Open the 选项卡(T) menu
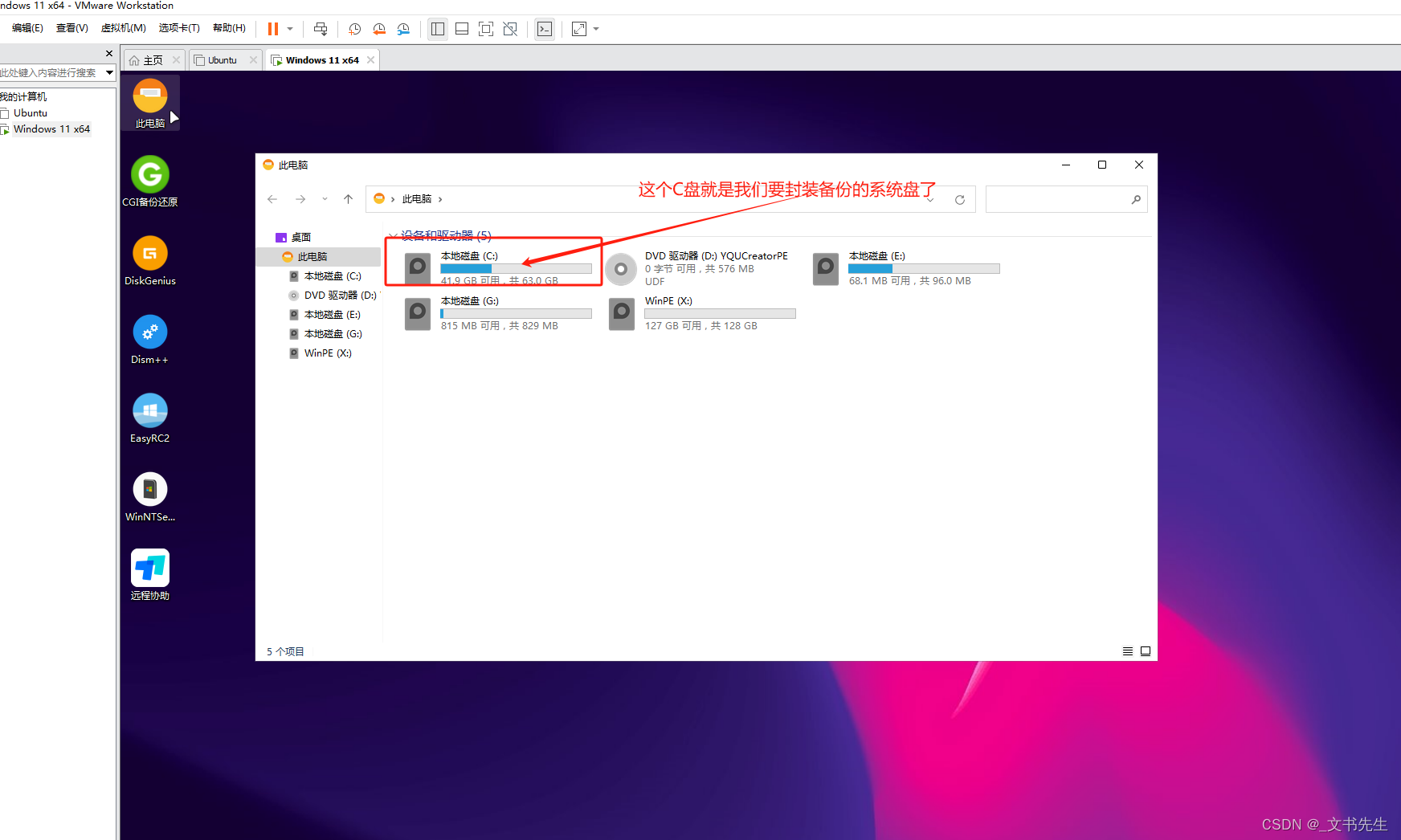This screenshot has width=1401, height=840. tap(179, 28)
